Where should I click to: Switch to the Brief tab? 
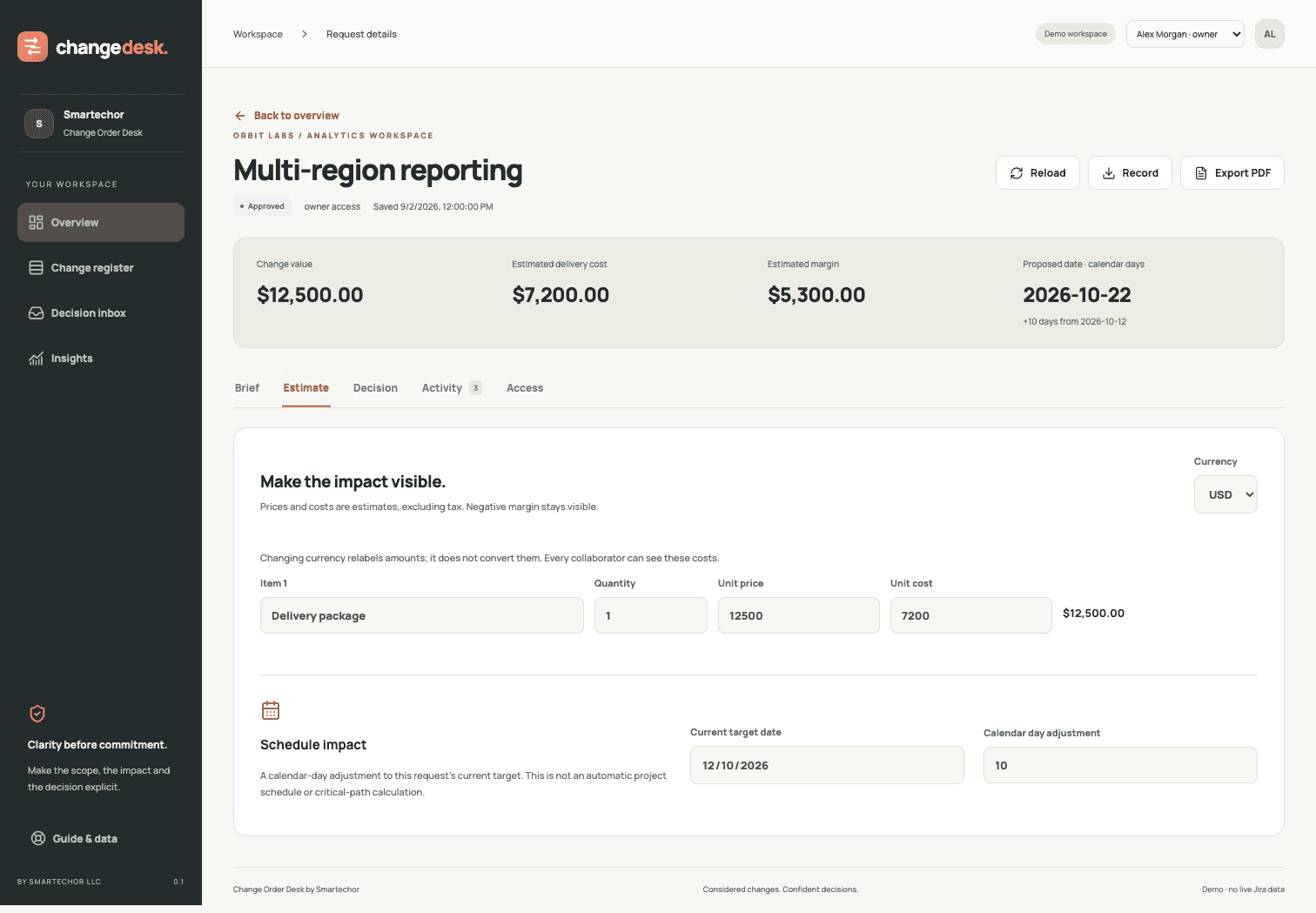pos(247,388)
